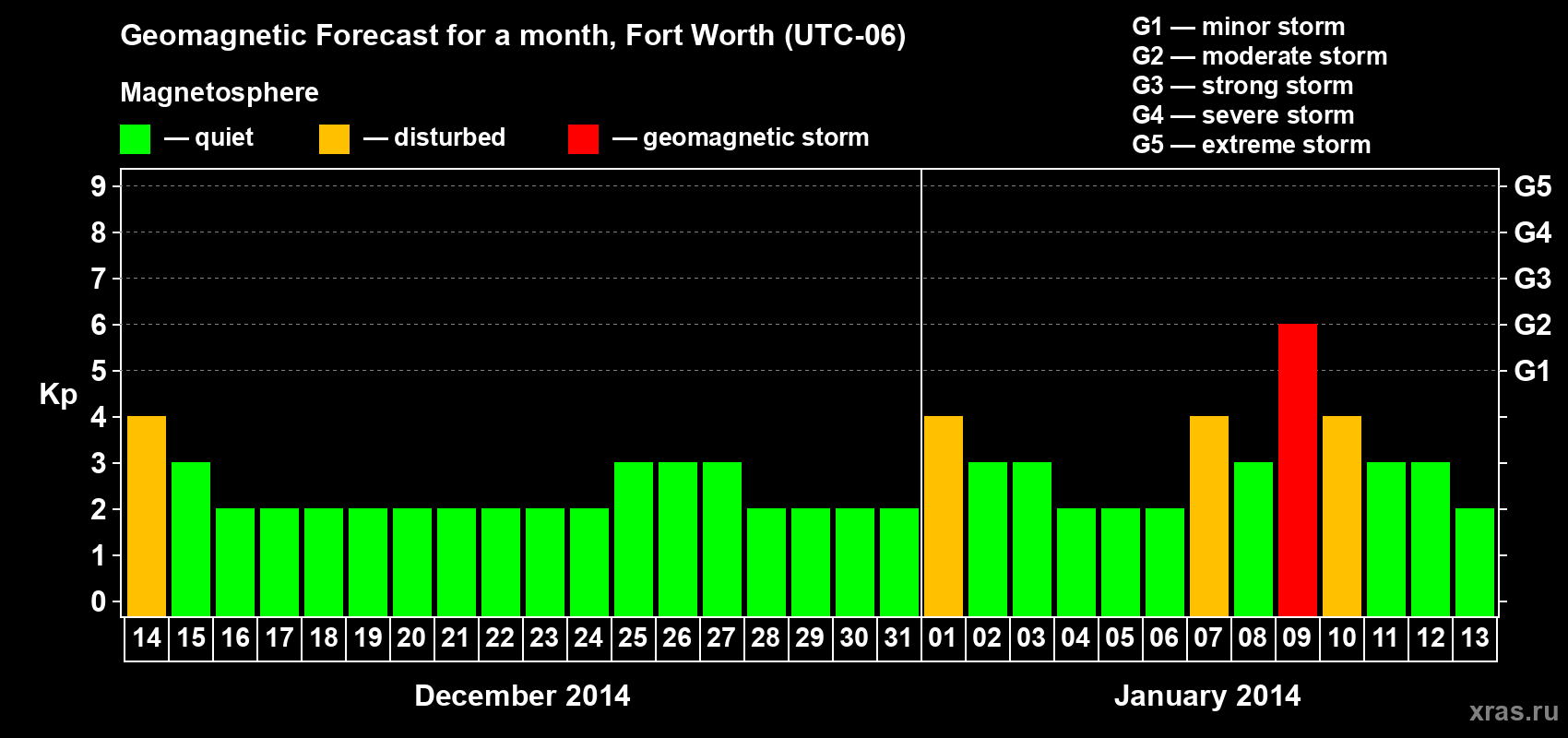Click the Kp axis value 6
The image size is (1568, 738).
(99, 325)
